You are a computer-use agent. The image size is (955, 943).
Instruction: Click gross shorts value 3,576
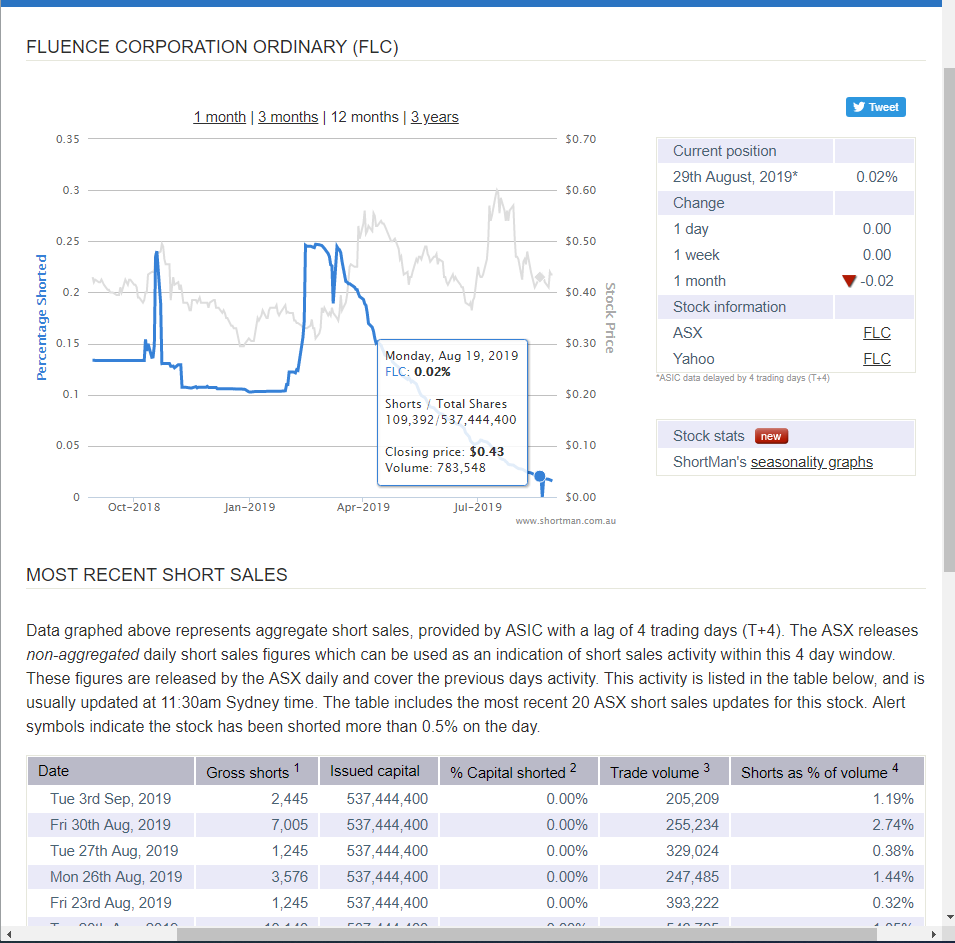[x=289, y=877]
